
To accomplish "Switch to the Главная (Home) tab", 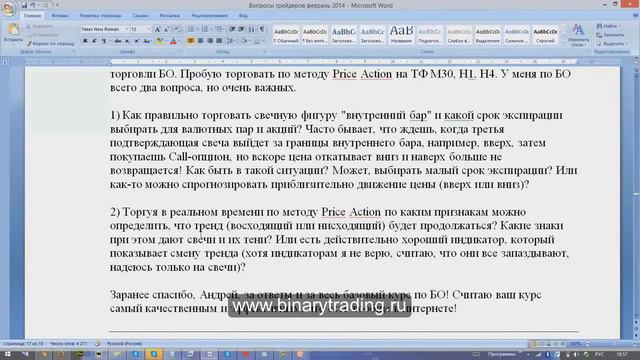I will click(32, 16).
